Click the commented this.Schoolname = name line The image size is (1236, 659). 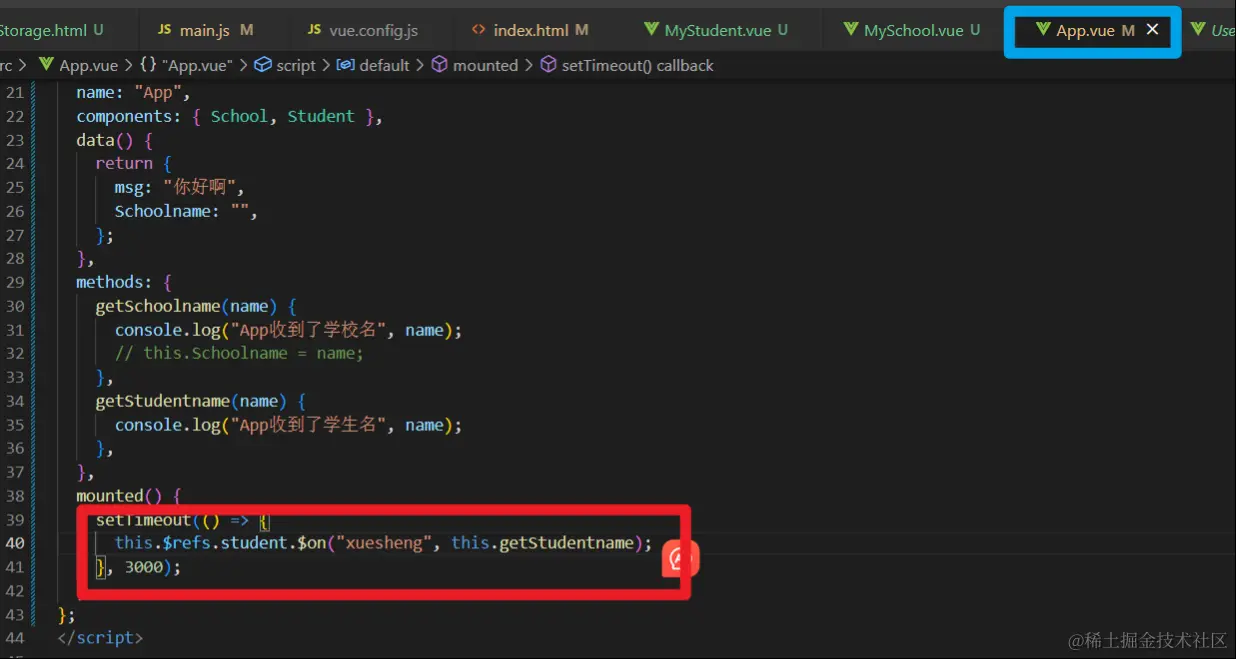pos(239,353)
